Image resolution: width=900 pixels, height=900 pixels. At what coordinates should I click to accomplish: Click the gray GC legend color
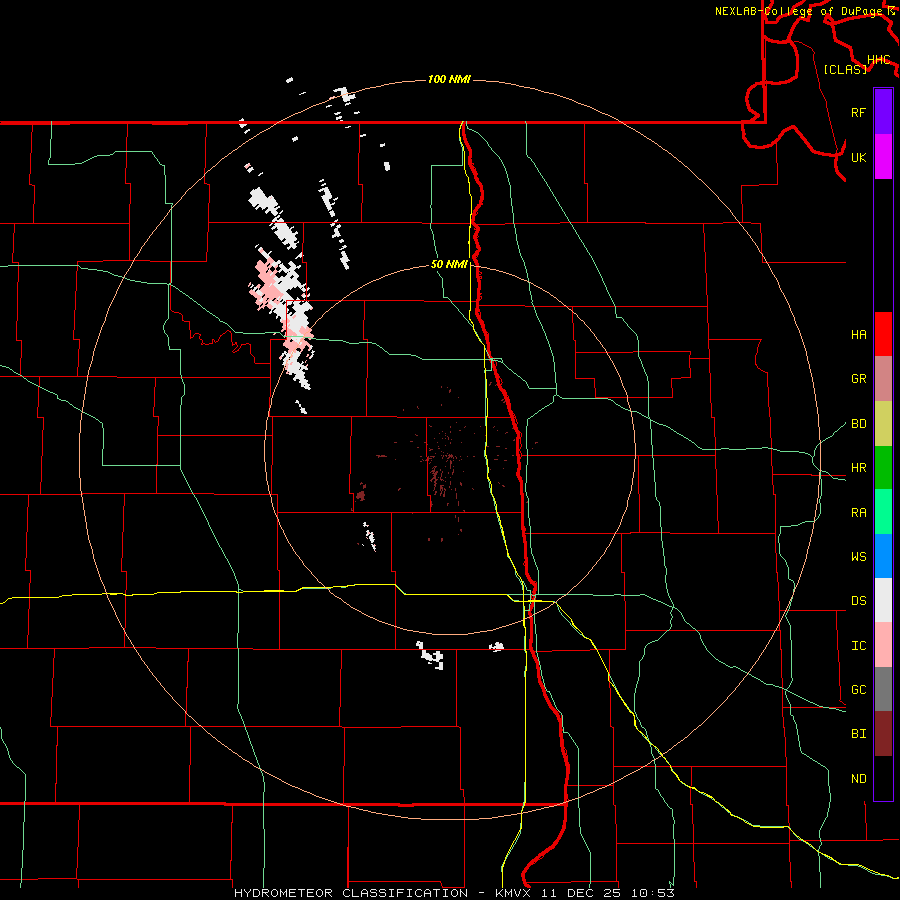(883, 689)
